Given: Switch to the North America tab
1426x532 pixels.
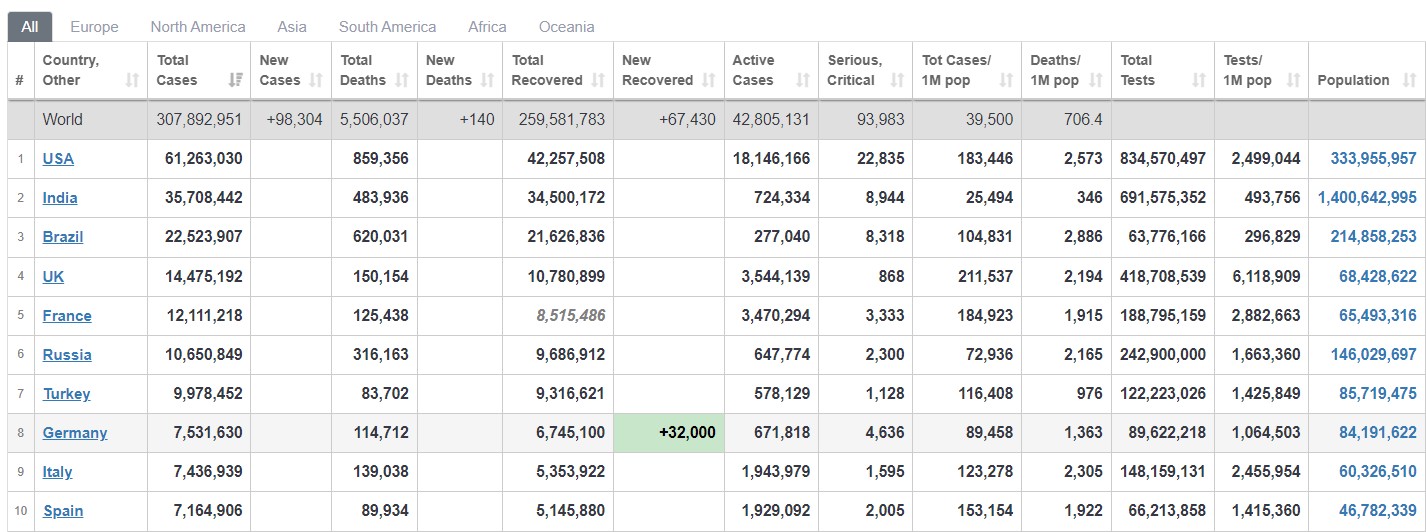Looking at the screenshot, I should pos(198,27).
